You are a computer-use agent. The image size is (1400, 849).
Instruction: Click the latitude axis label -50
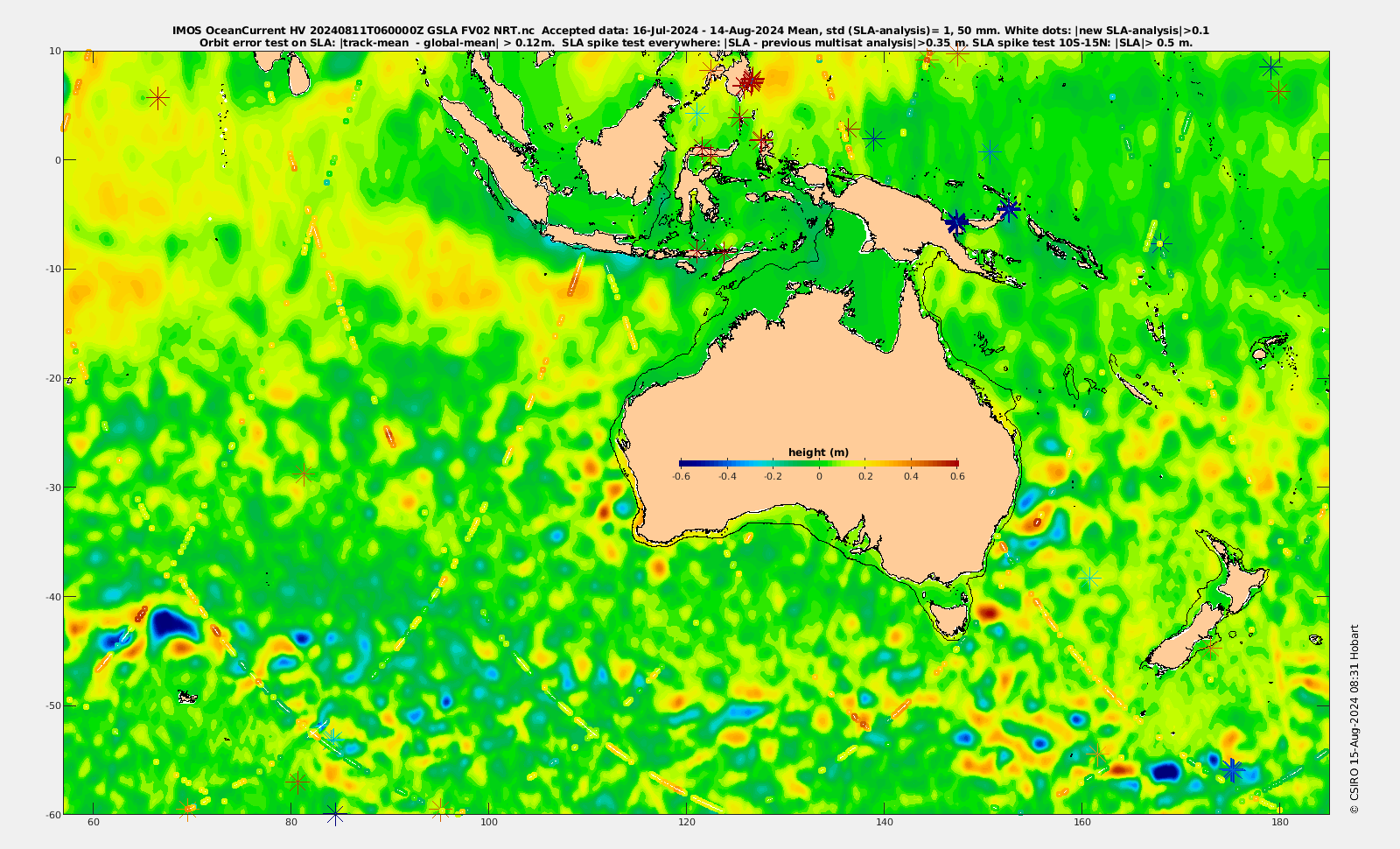53,705
